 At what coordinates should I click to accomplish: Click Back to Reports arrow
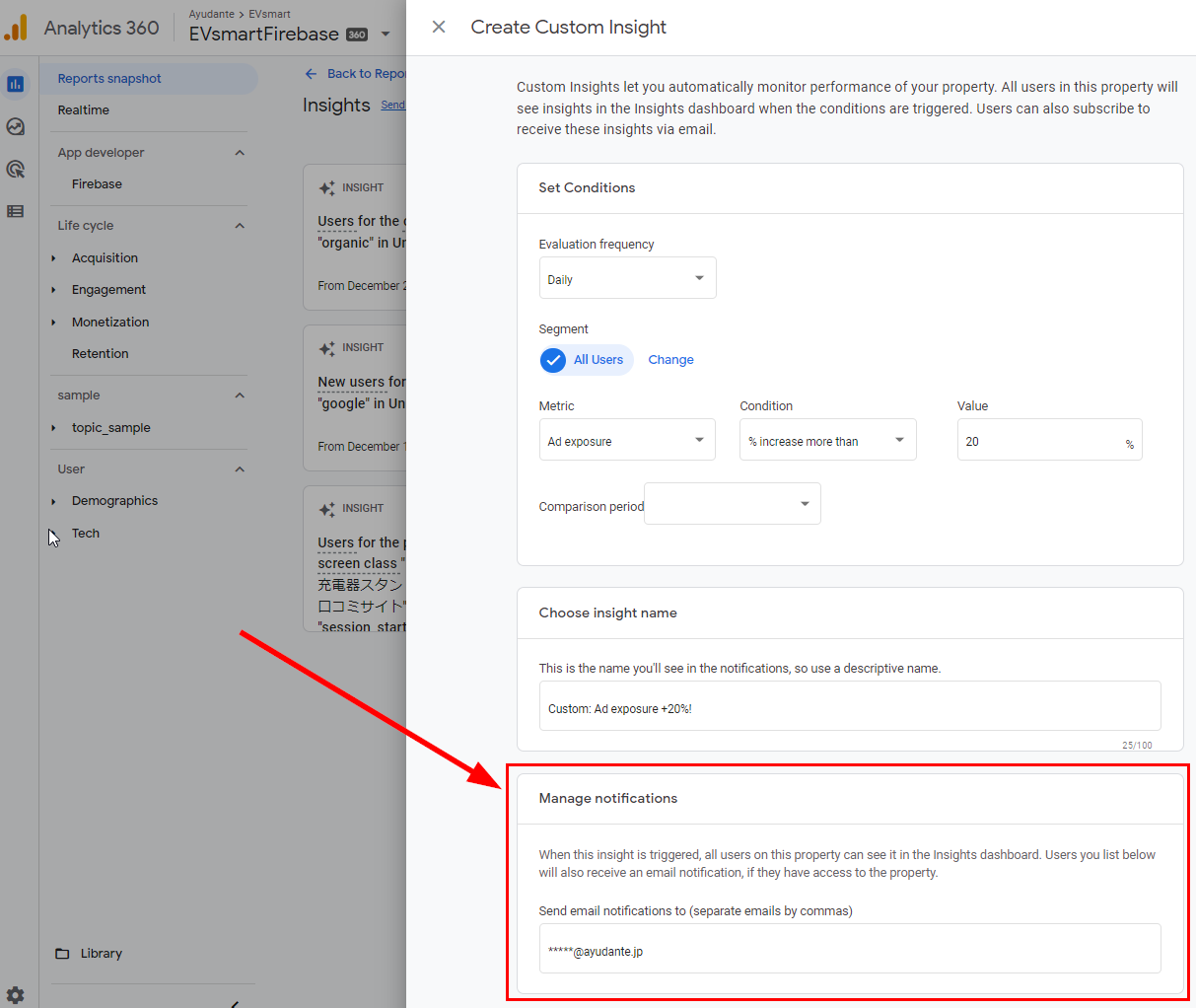tap(312, 74)
